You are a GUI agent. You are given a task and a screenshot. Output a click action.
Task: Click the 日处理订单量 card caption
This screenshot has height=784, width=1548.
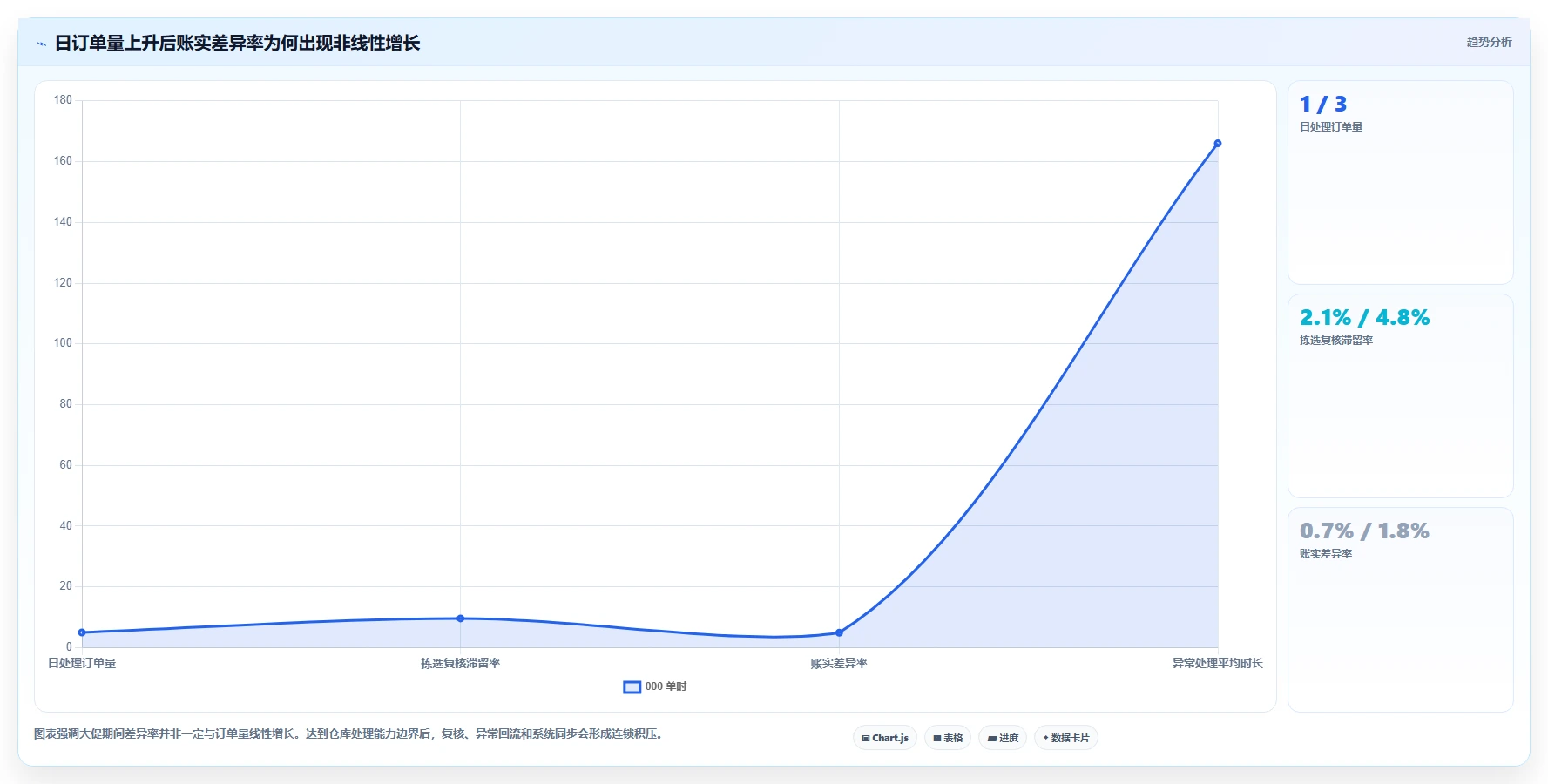point(1331,127)
